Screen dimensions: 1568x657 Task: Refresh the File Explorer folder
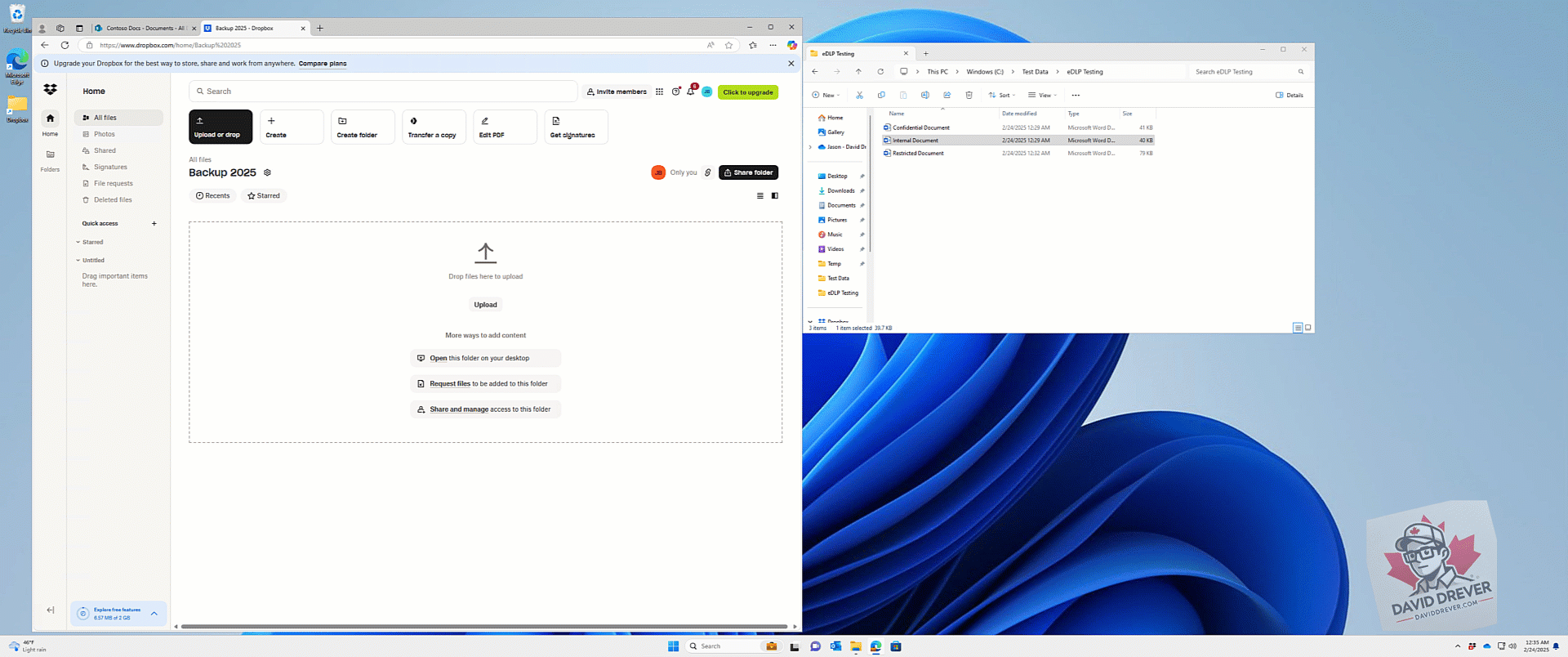pos(880,71)
